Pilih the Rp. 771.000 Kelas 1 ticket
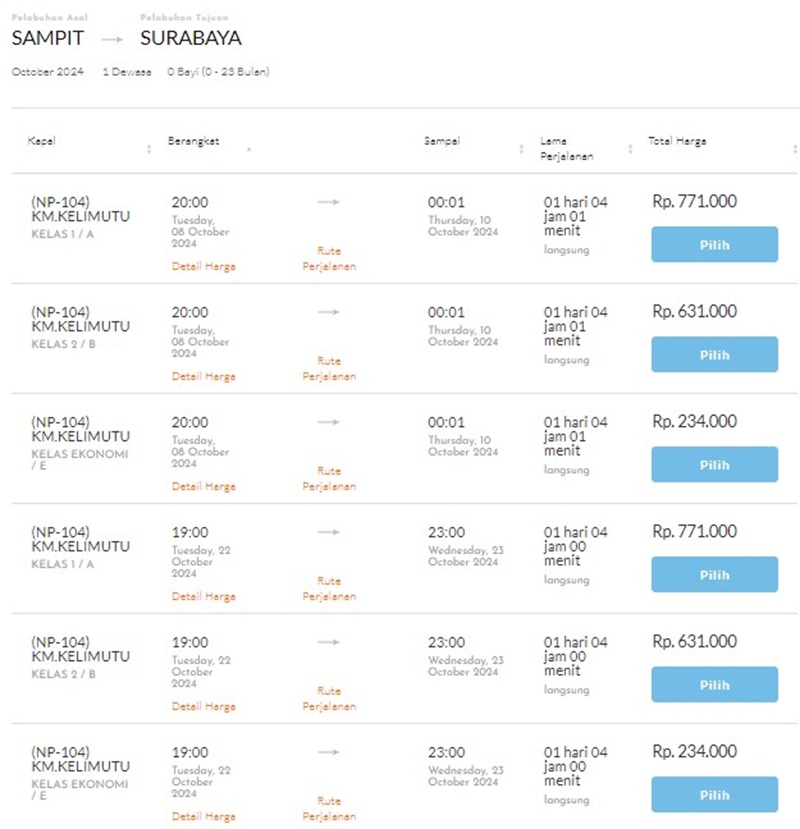Screen dimensions: 800x829 coord(714,244)
